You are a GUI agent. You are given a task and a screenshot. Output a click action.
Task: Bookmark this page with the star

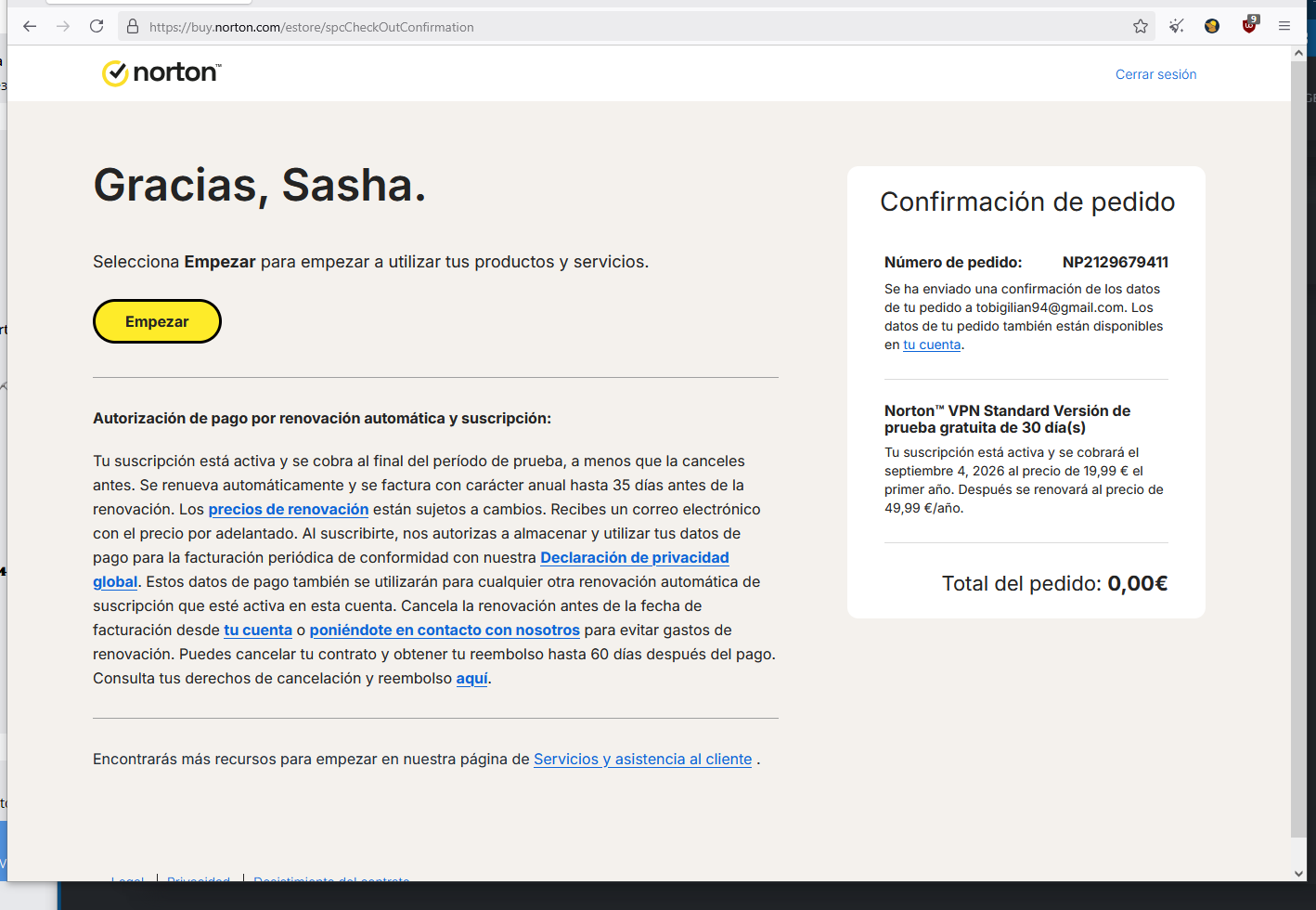pyautogui.click(x=1141, y=27)
